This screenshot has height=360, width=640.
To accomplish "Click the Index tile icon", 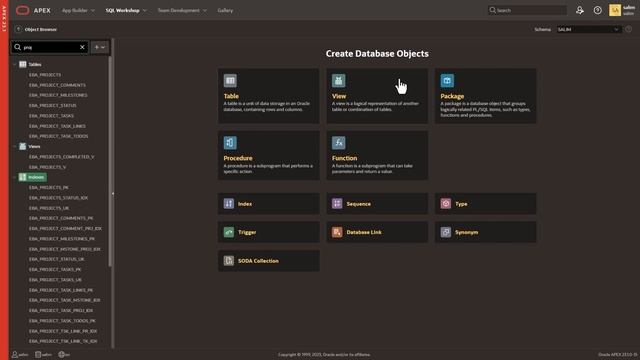I will tap(229, 203).
